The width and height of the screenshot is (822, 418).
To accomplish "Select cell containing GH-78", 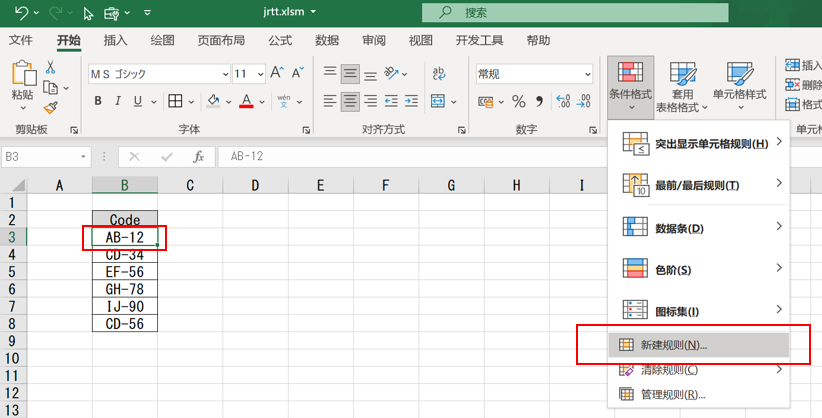I will [125, 289].
